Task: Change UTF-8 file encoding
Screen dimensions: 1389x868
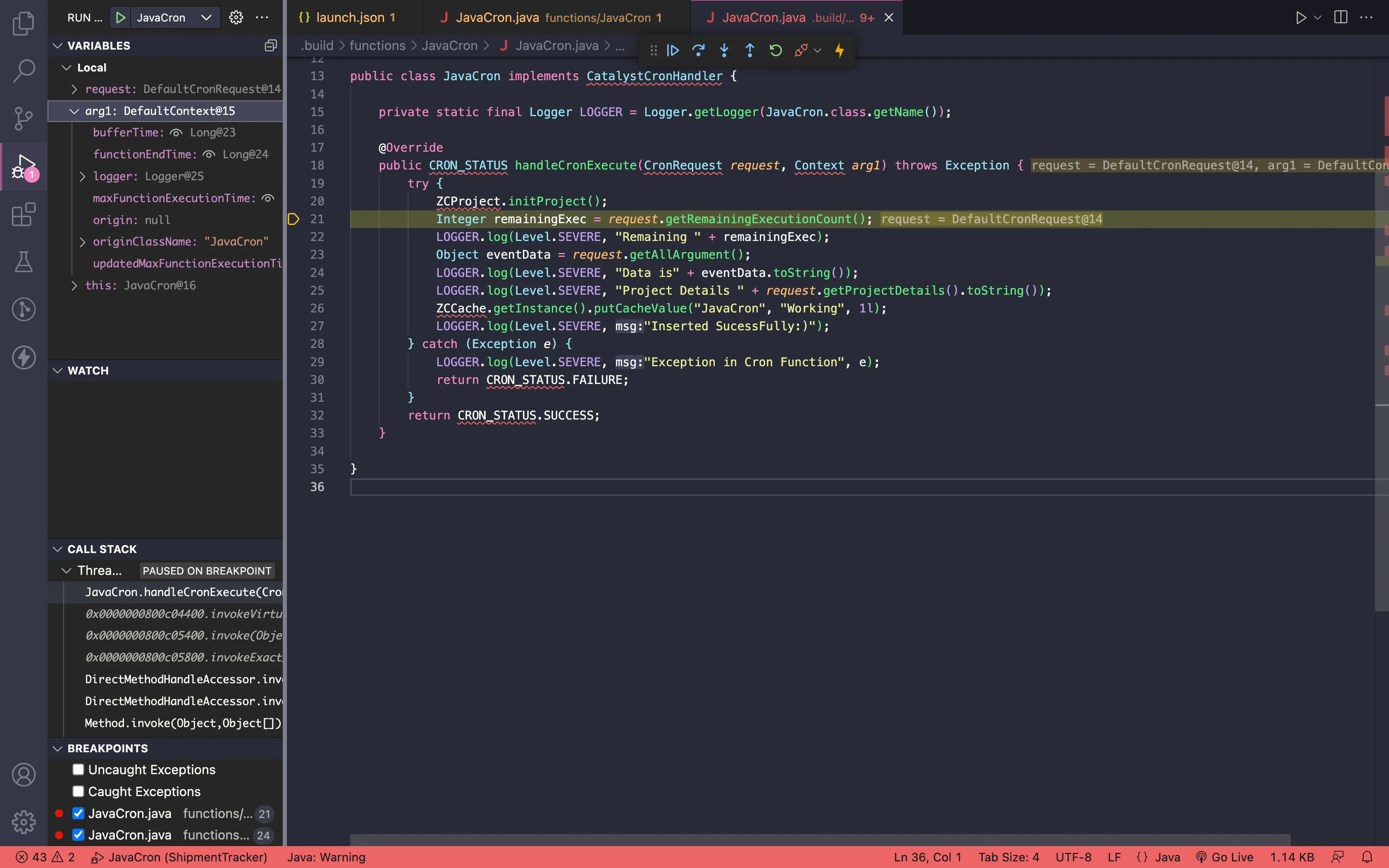Action: click(x=1073, y=857)
